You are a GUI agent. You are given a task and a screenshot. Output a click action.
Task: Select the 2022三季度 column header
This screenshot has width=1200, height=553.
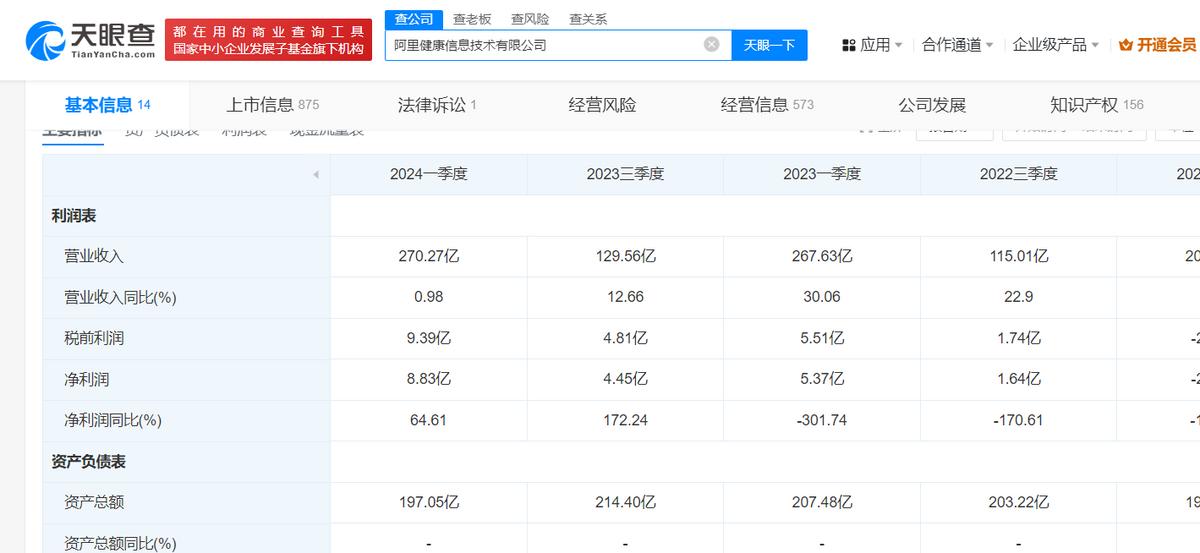tap(1018, 174)
